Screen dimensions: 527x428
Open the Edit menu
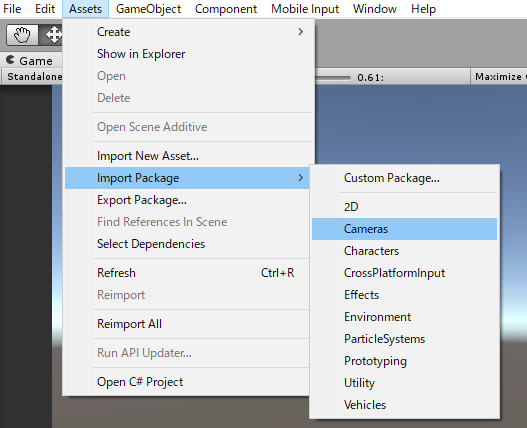coord(45,9)
